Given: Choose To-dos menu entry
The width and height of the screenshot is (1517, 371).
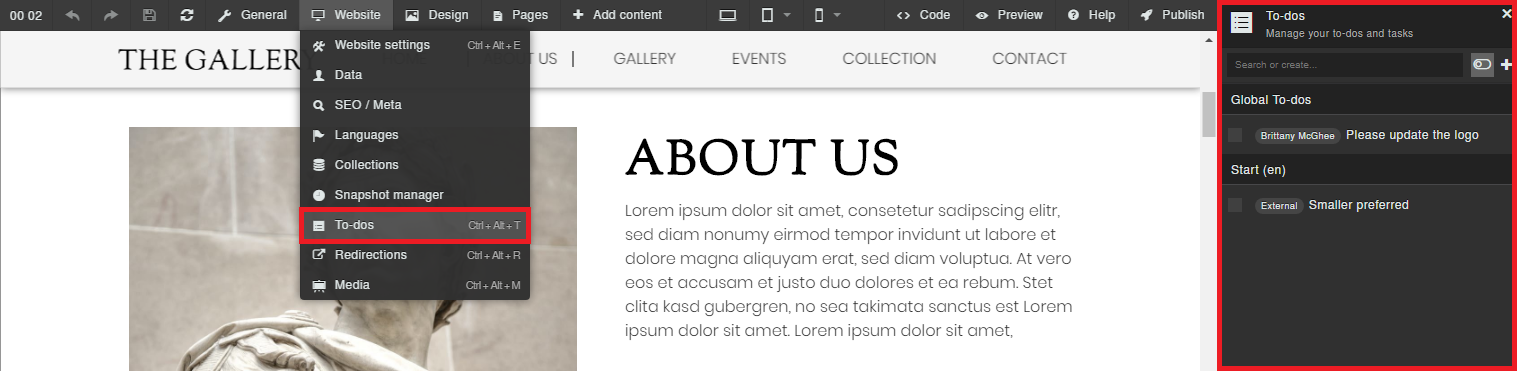Looking at the screenshot, I should 415,225.
